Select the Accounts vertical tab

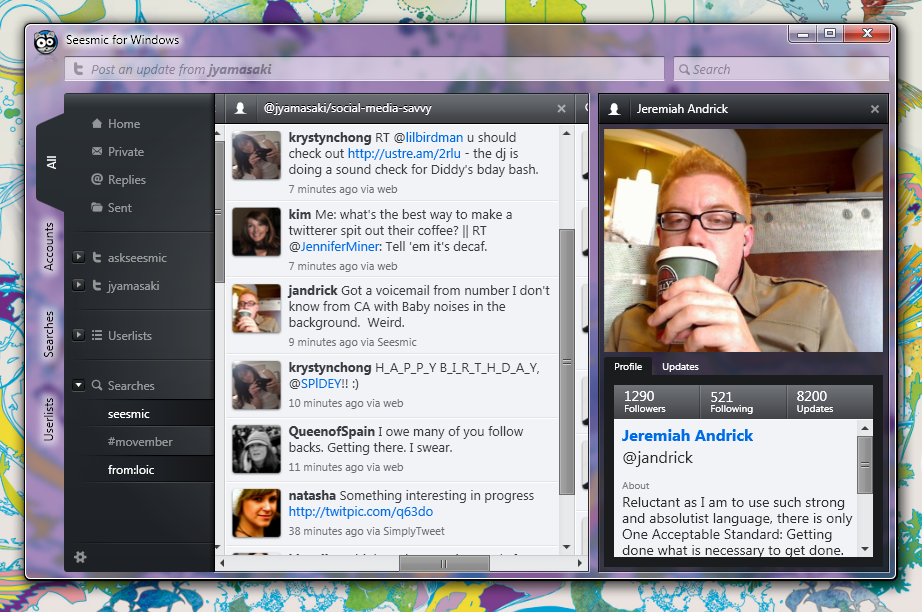[x=49, y=246]
